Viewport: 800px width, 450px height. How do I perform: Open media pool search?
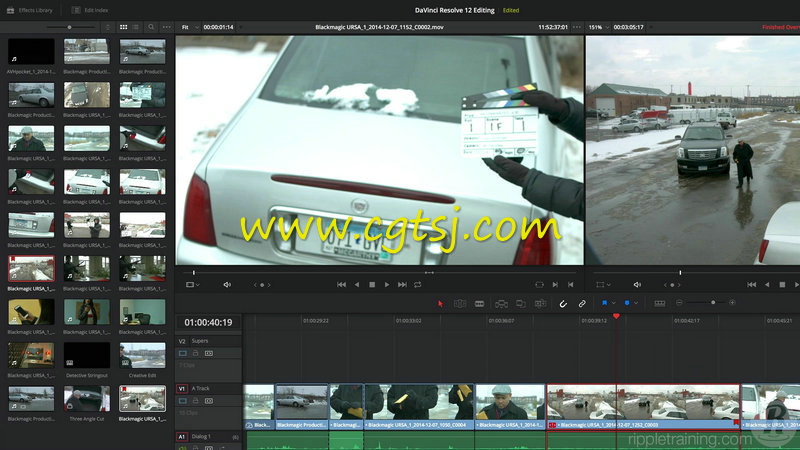tap(151, 27)
